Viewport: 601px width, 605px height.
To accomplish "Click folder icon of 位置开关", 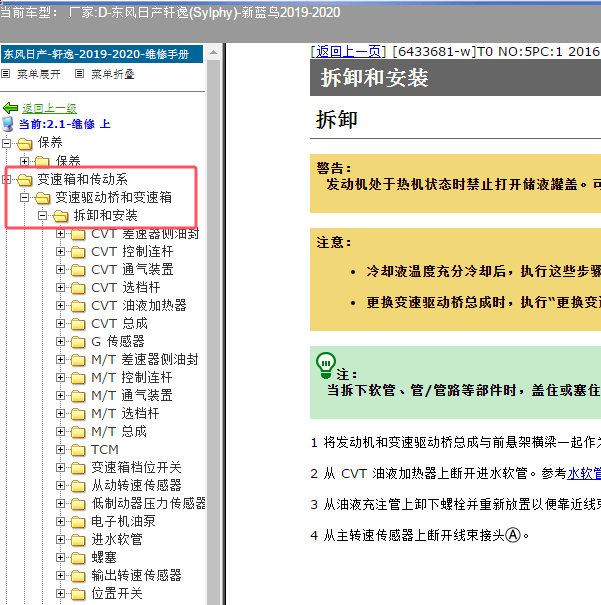I will click(x=78, y=594).
